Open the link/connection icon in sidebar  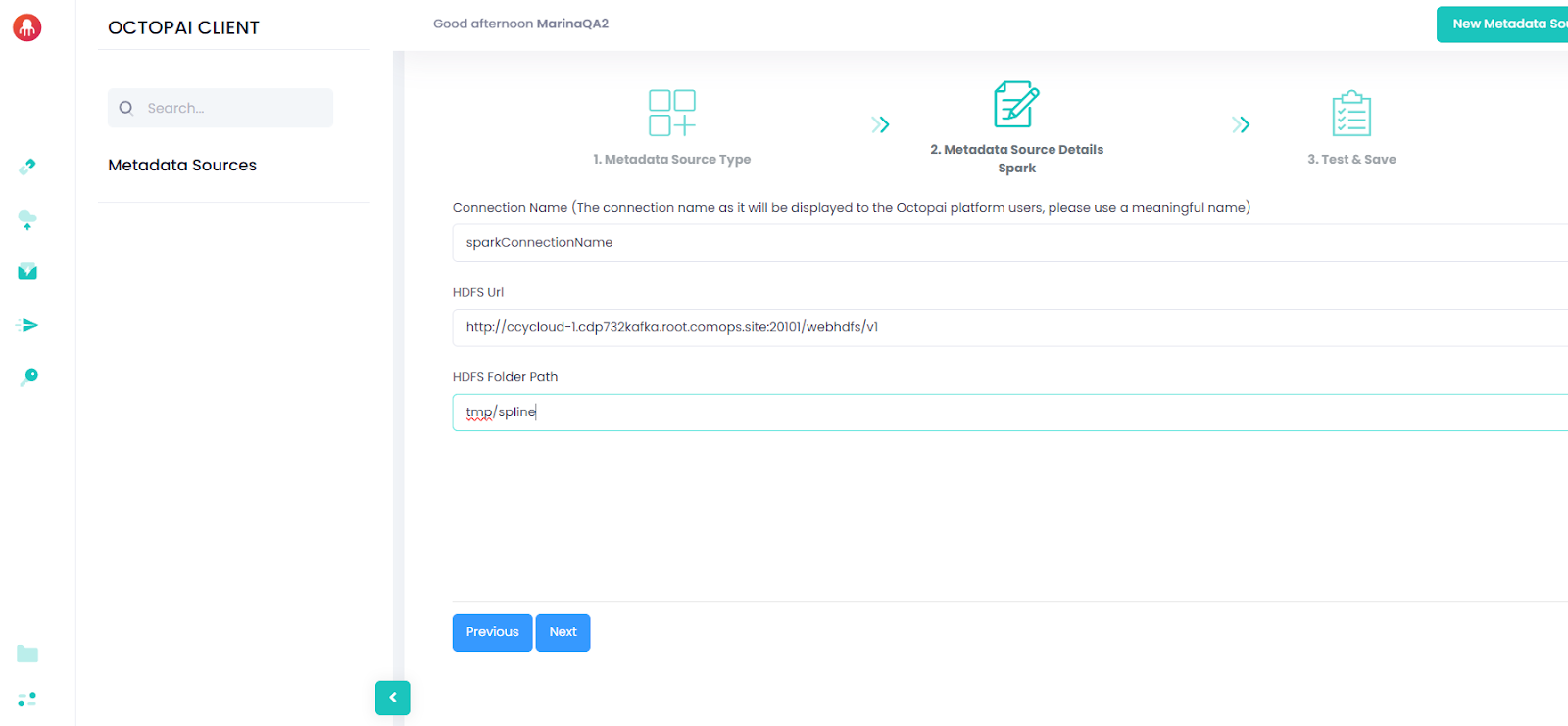[x=27, y=167]
